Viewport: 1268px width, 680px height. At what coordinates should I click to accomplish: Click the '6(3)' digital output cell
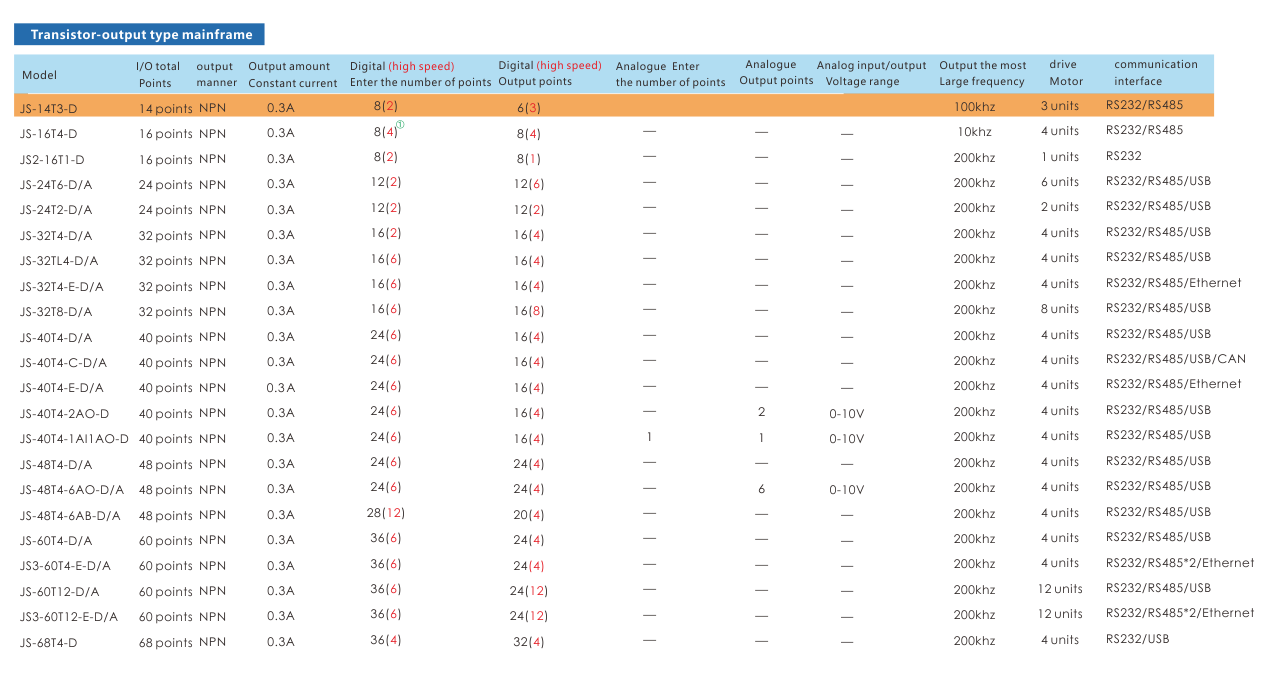point(529,108)
